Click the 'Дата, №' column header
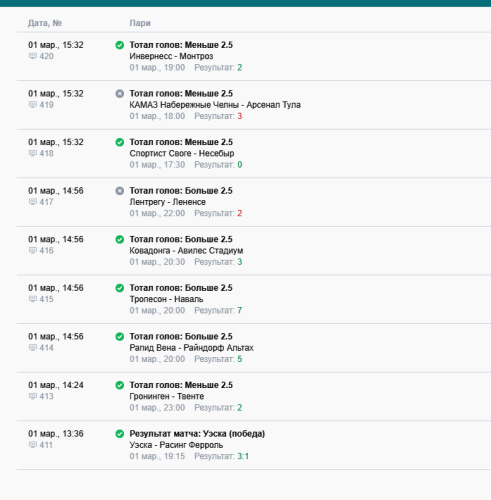 coord(45,23)
